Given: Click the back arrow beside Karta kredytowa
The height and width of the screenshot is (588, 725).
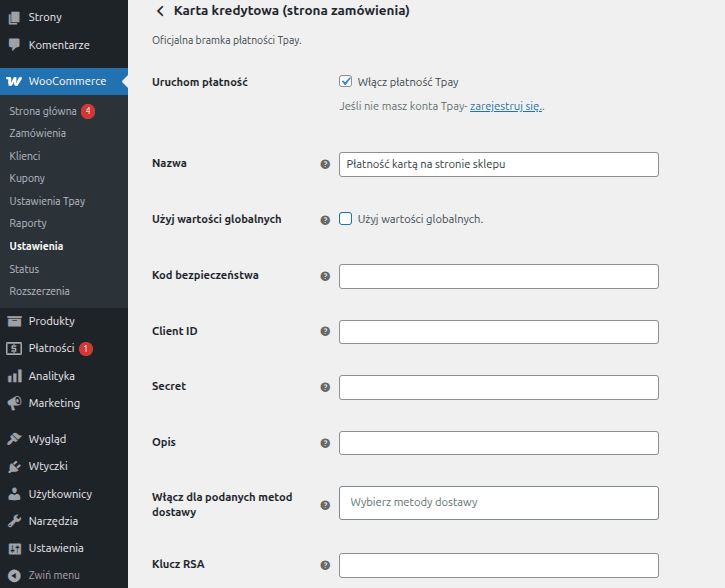Looking at the screenshot, I should (159, 11).
